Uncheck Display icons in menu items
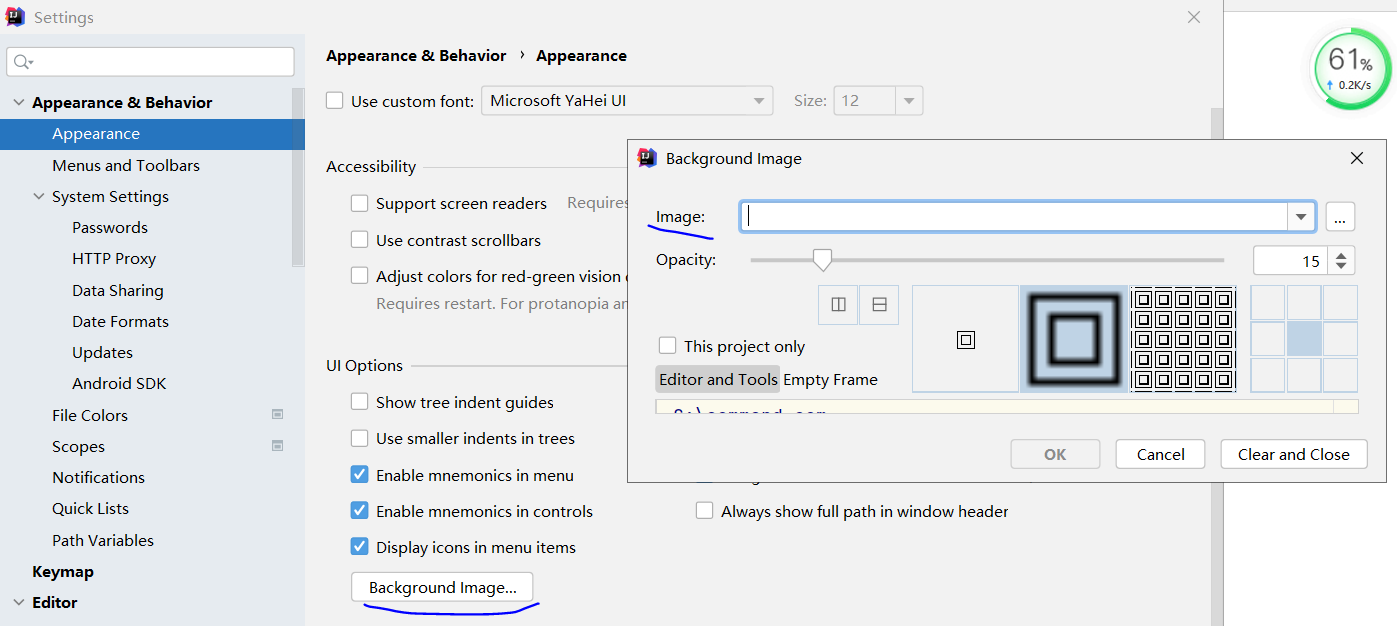1397x626 pixels. [x=360, y=547]
